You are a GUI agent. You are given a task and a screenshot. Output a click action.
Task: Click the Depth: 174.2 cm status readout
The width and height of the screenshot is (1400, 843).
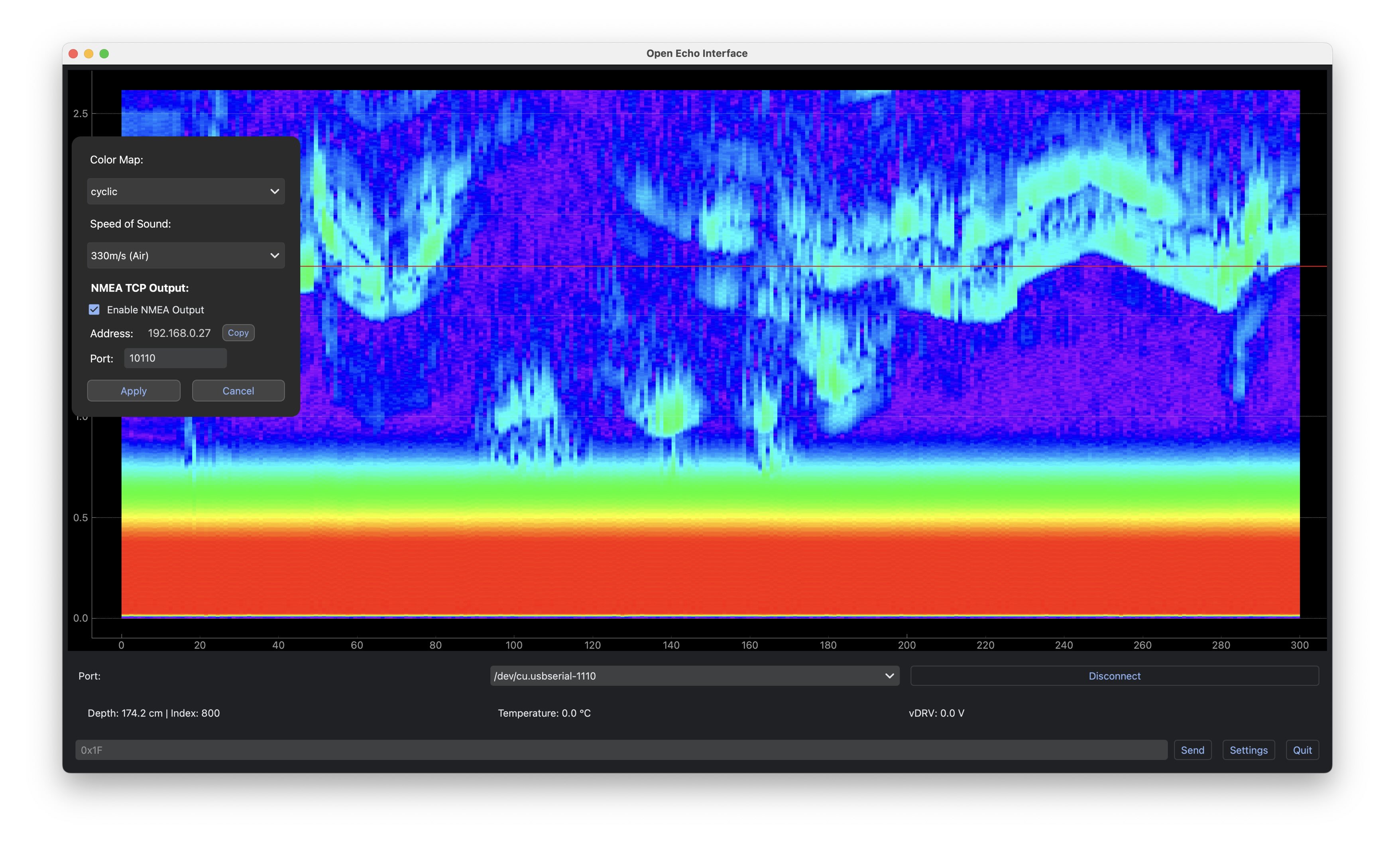pyautogui.click(x=153, y=713)
